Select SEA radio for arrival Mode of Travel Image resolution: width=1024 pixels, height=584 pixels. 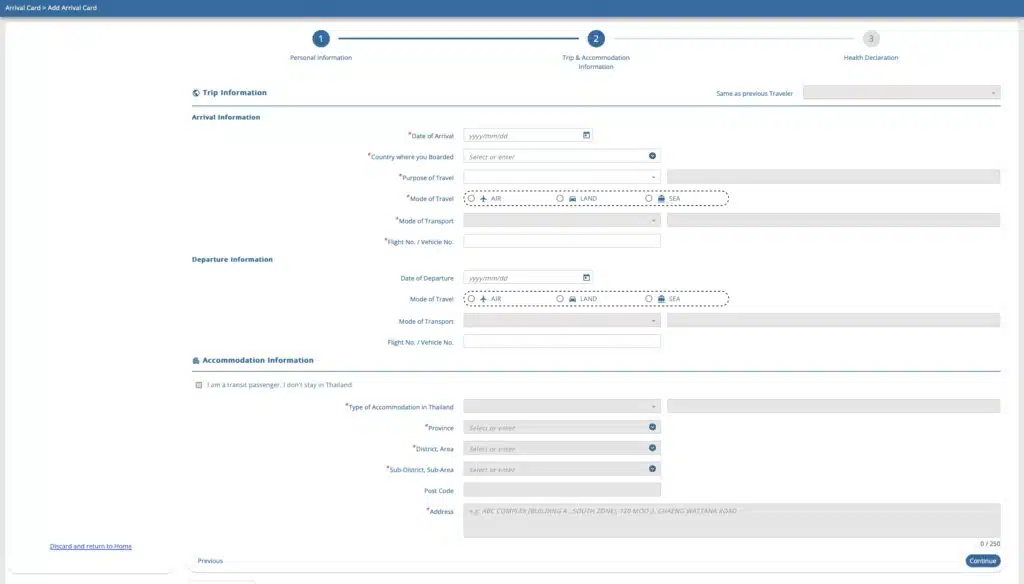(648, 199)
